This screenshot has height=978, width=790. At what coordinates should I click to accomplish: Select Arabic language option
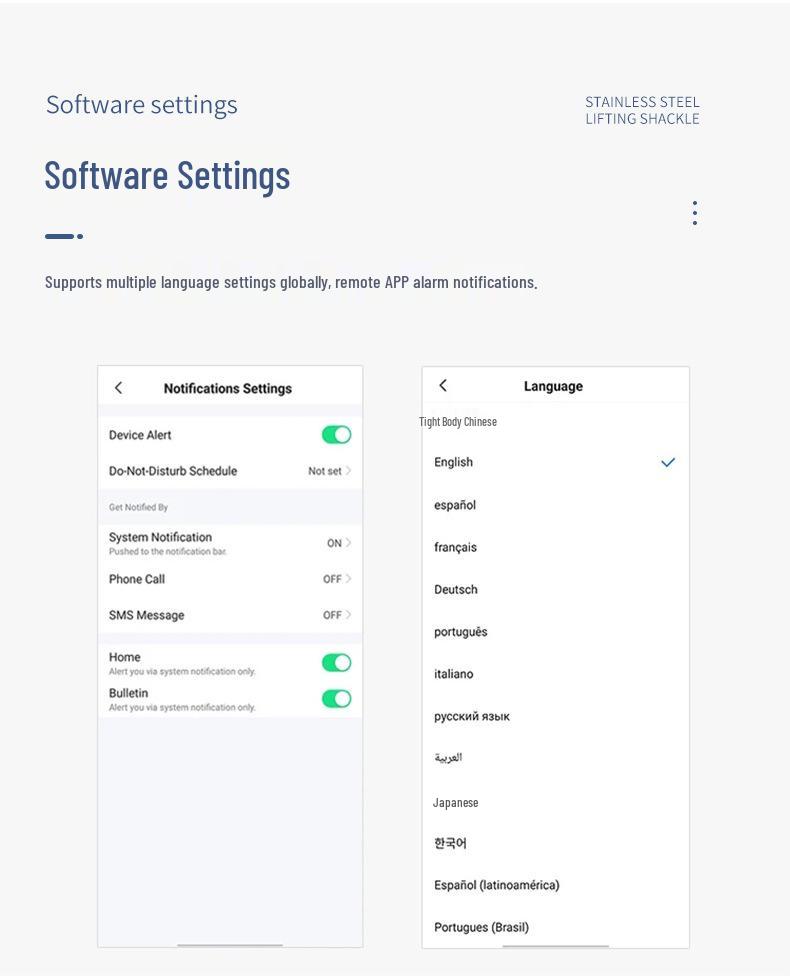point(555,758)
